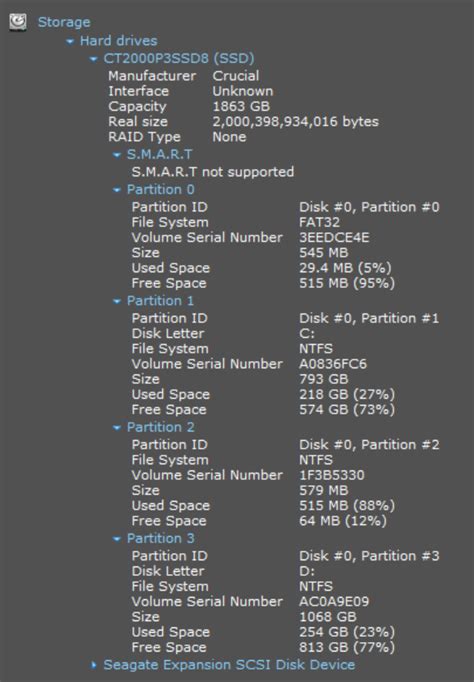The image size is (474, 682).
Task: Select the CT2000P3SSD8 (SSD) drive label
Action: (179, 58)
